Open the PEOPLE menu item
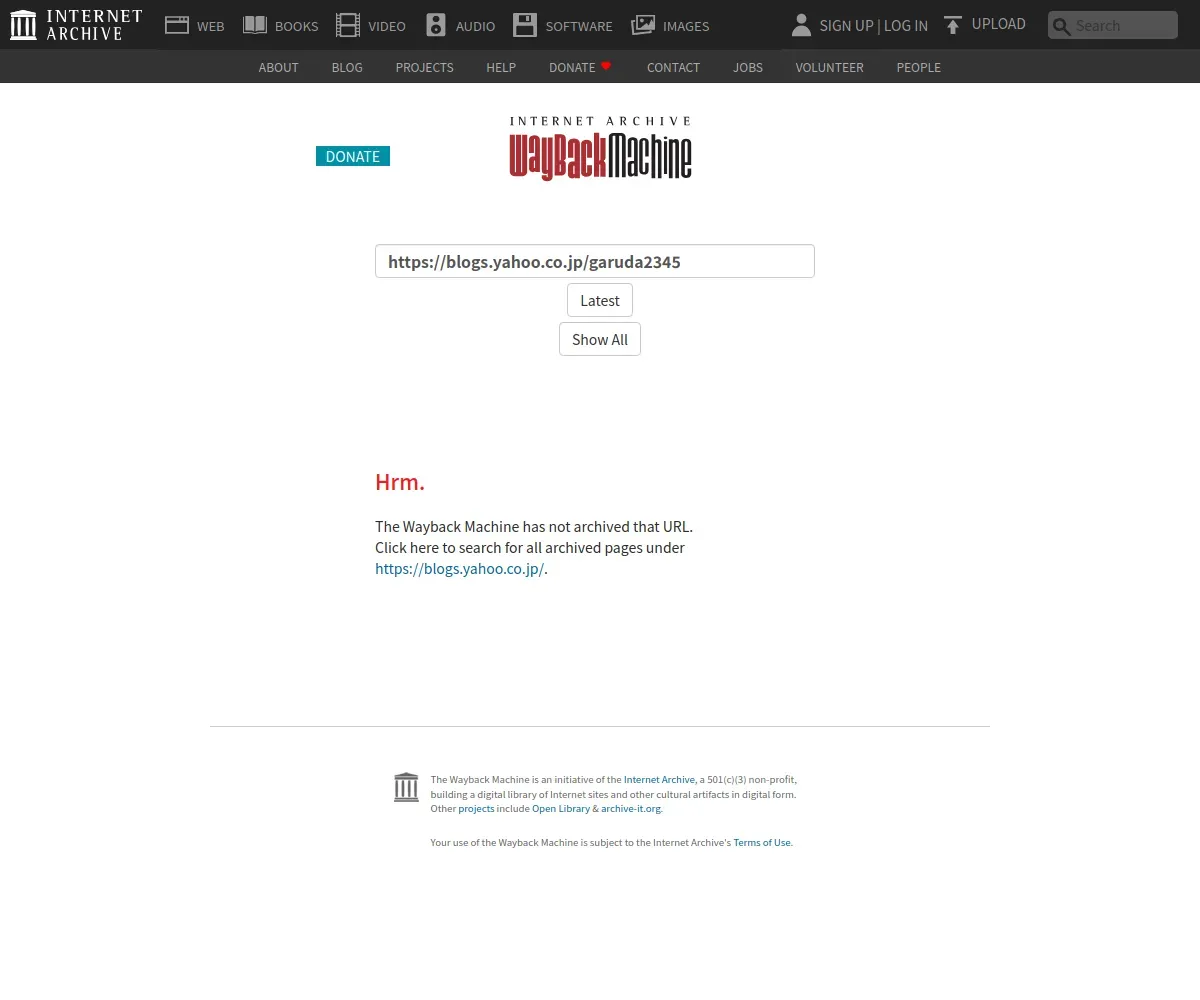The width and height of the screenshot is (1200, 1000). (918, 67)
